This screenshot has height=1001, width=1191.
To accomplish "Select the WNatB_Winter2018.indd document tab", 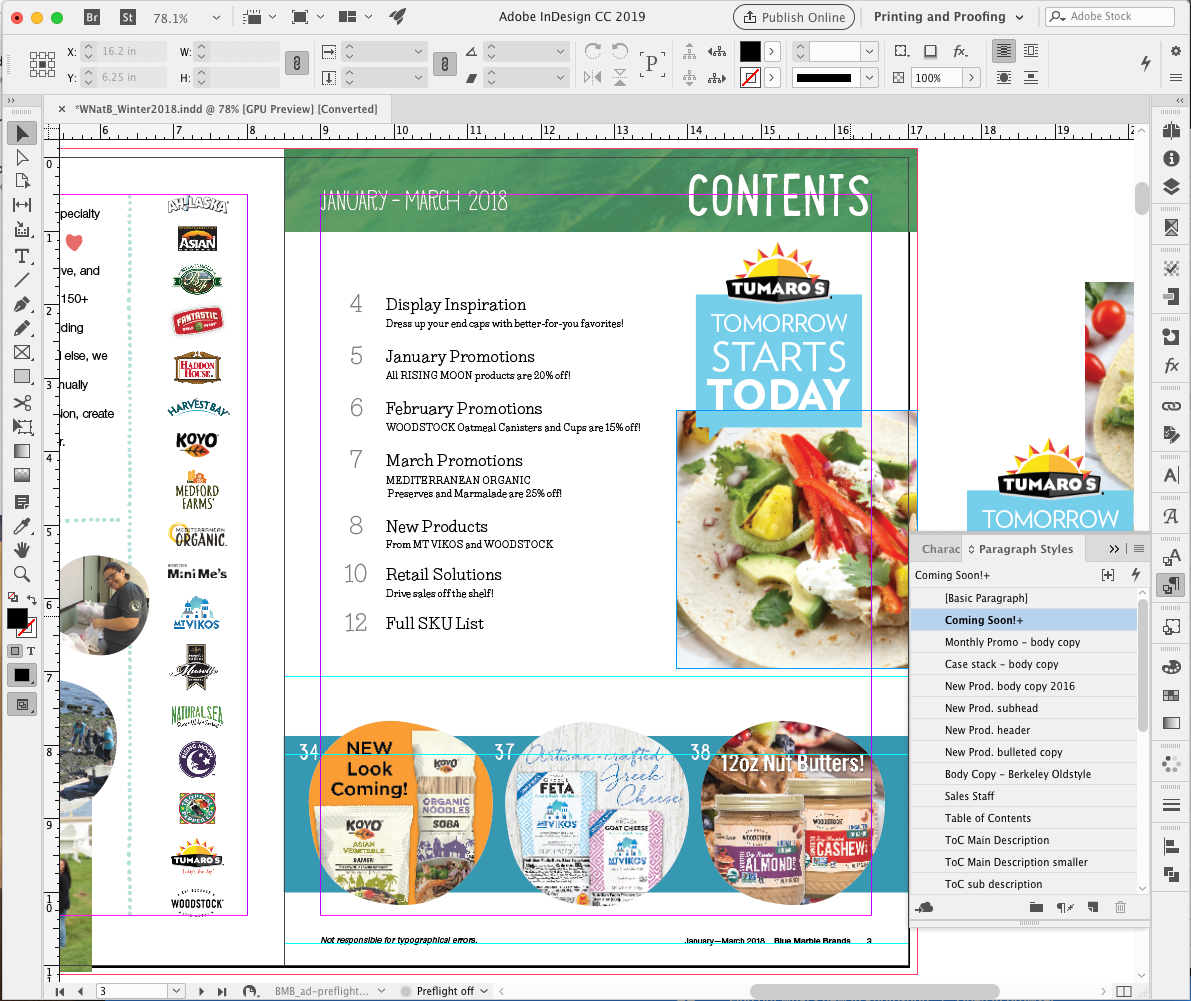I will tap(226, 109).
